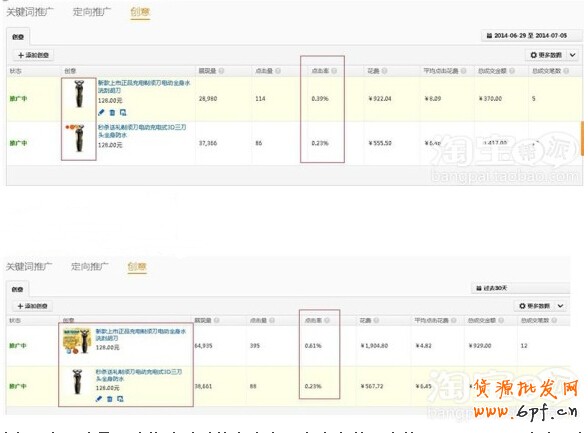Screen dimensions: 588x433
Task: Click the yellow gift-box shaver thumbnail in bottom table
Action: point(77,341)
